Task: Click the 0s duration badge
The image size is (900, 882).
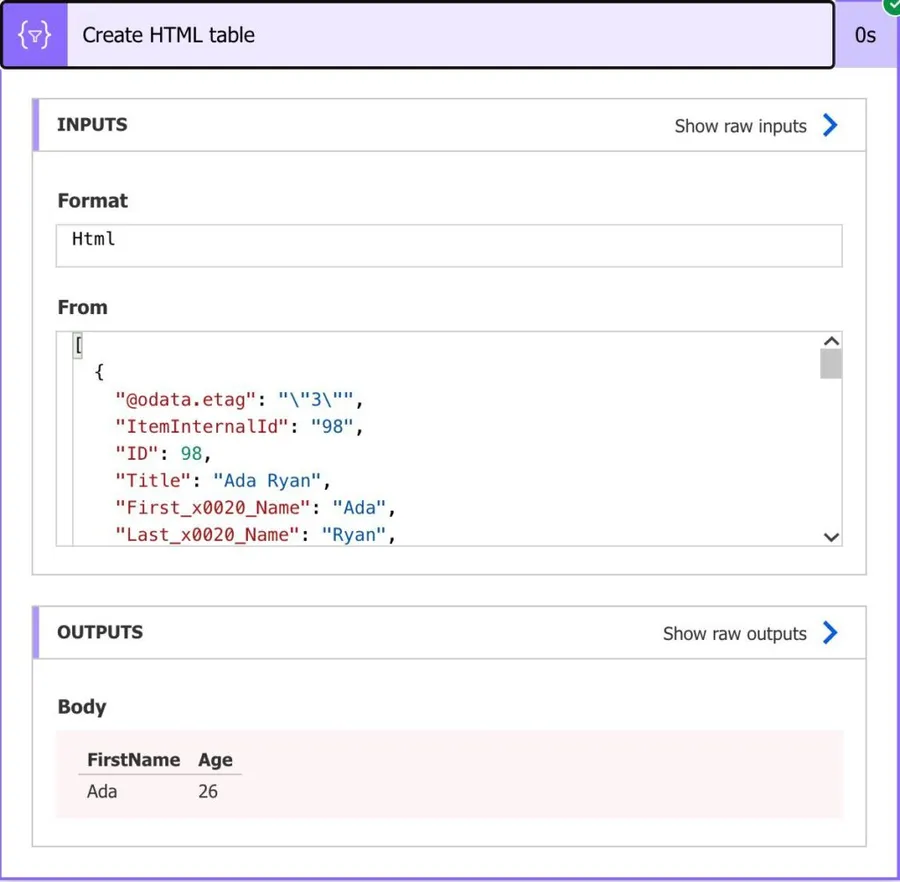Action: pyautogui.click(x=865, y=36)
